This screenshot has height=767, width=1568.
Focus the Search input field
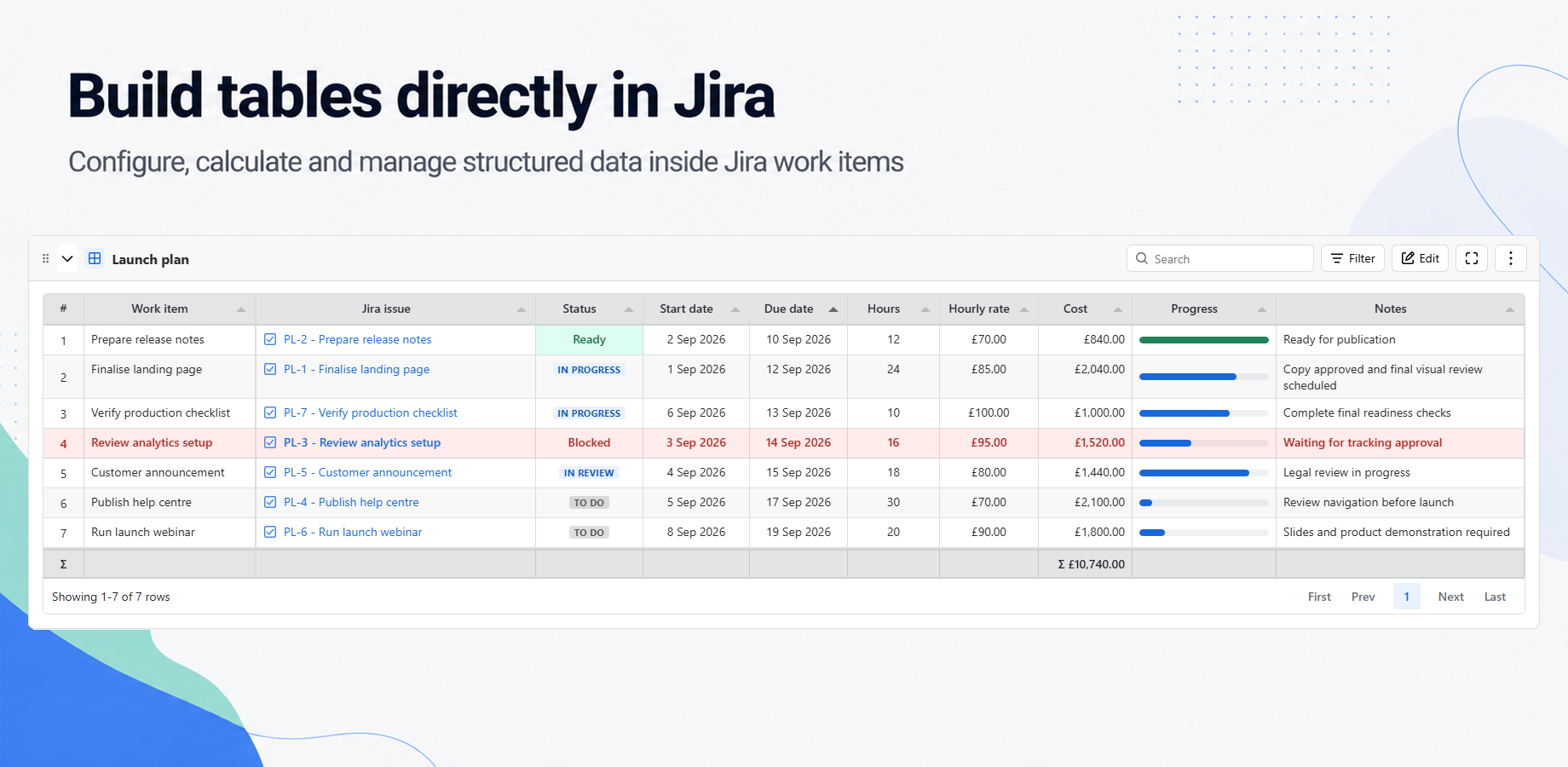coord(1219,258)
